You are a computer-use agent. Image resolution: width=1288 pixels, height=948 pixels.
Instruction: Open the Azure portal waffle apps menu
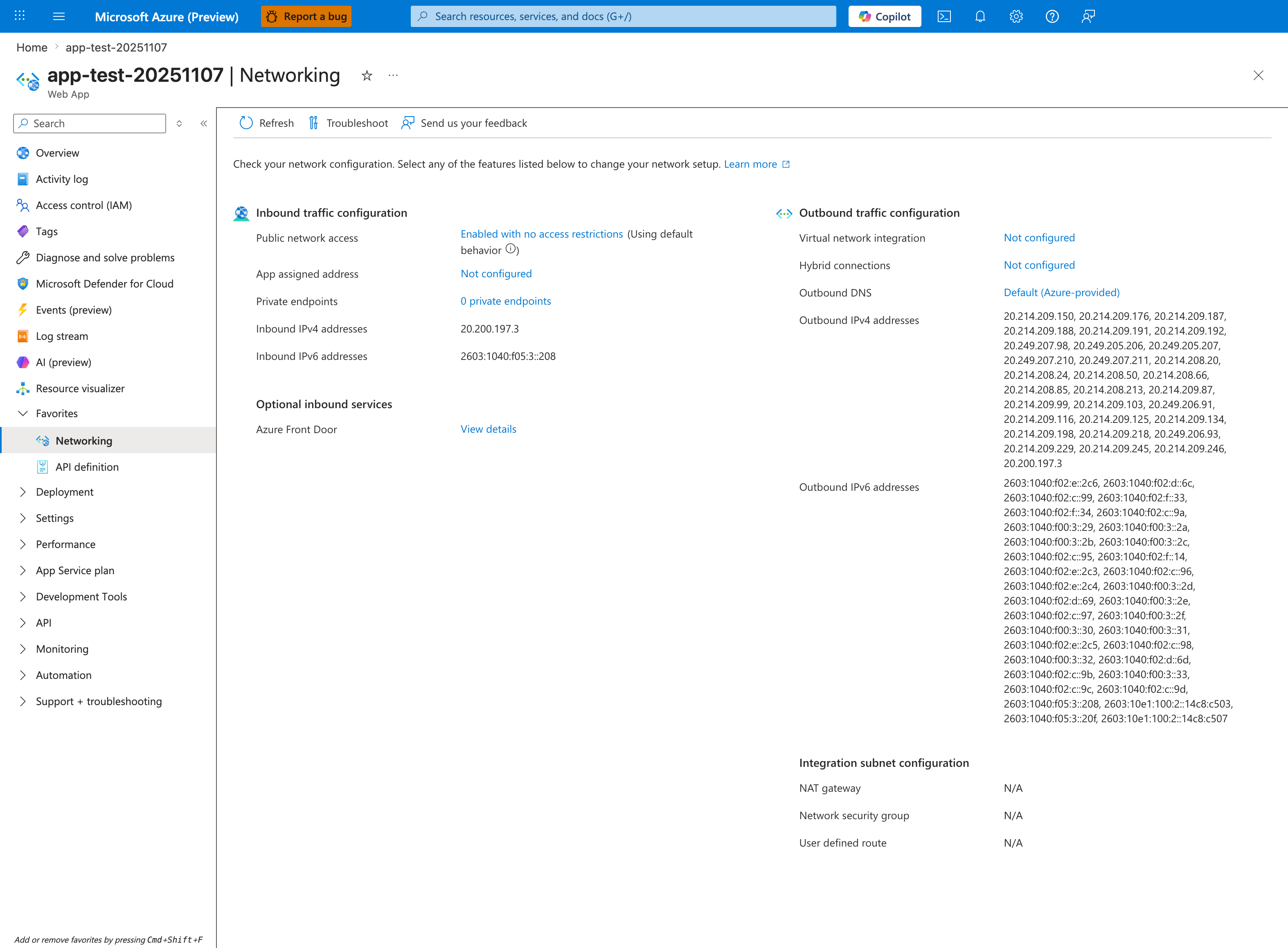(20, 16)
